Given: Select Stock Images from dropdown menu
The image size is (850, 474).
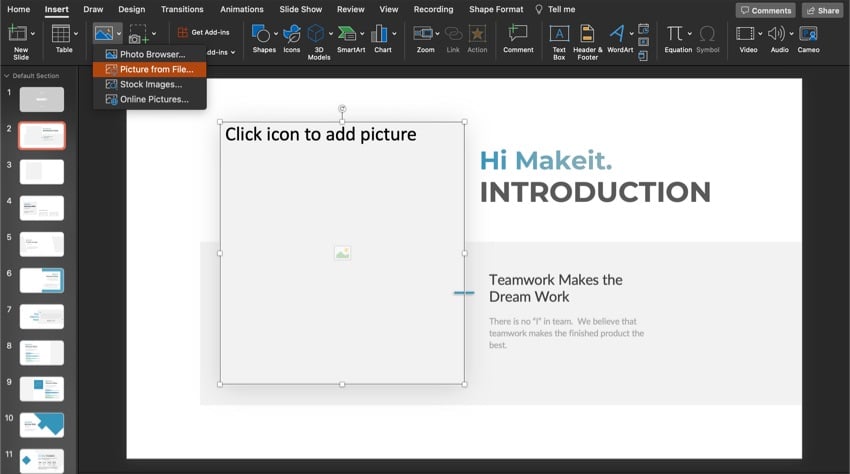Looking at the screenshot, I should 150,84.
